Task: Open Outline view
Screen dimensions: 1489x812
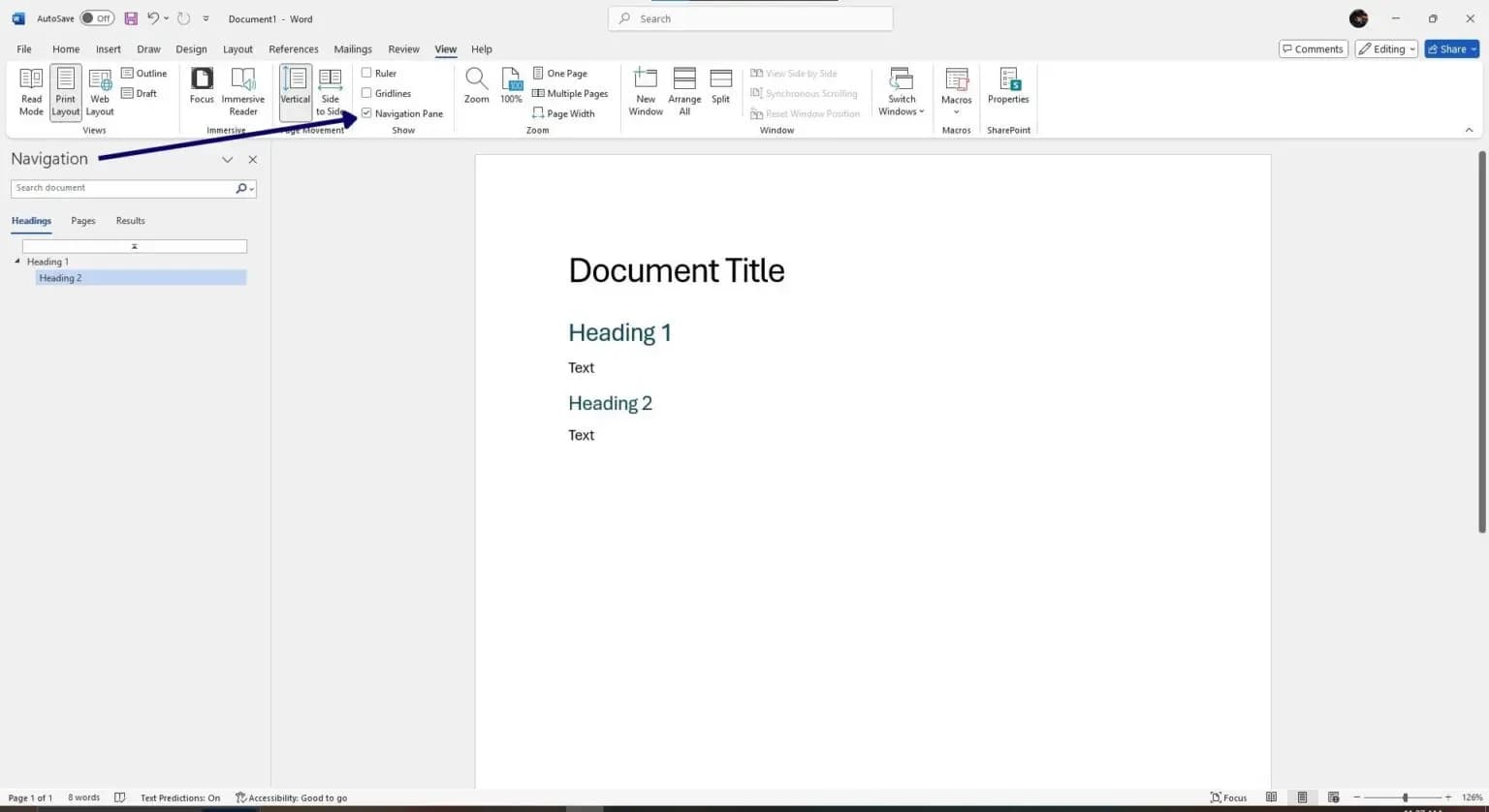Action: coord(143,74)
